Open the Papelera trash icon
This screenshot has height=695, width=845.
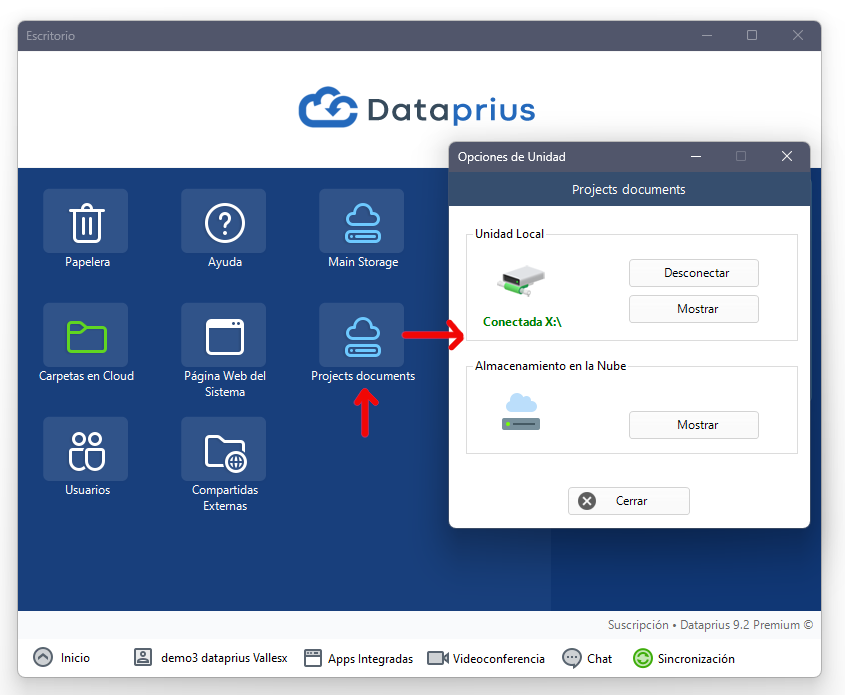coord(86,222)
